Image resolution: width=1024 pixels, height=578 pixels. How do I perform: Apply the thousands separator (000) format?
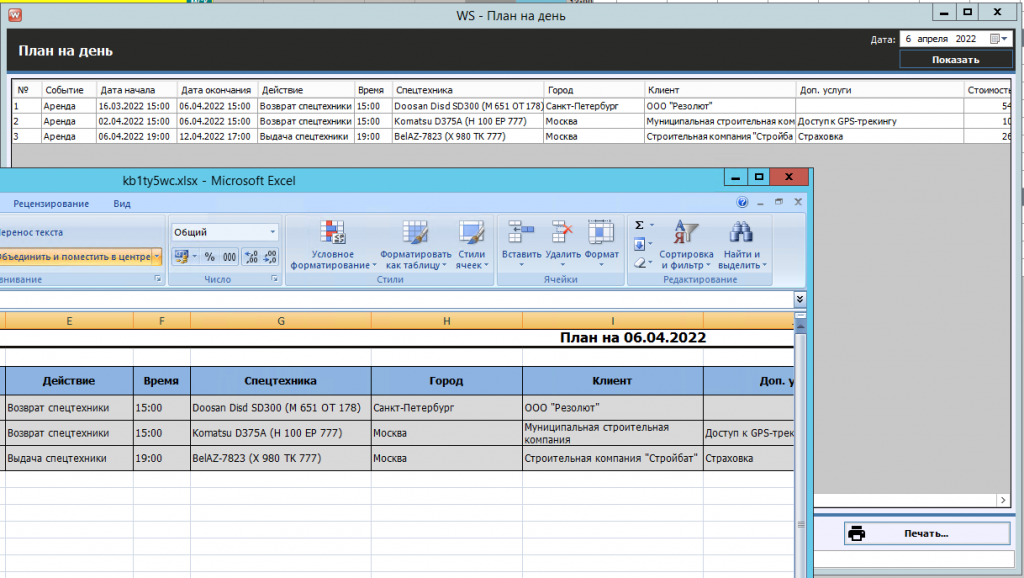229,257
